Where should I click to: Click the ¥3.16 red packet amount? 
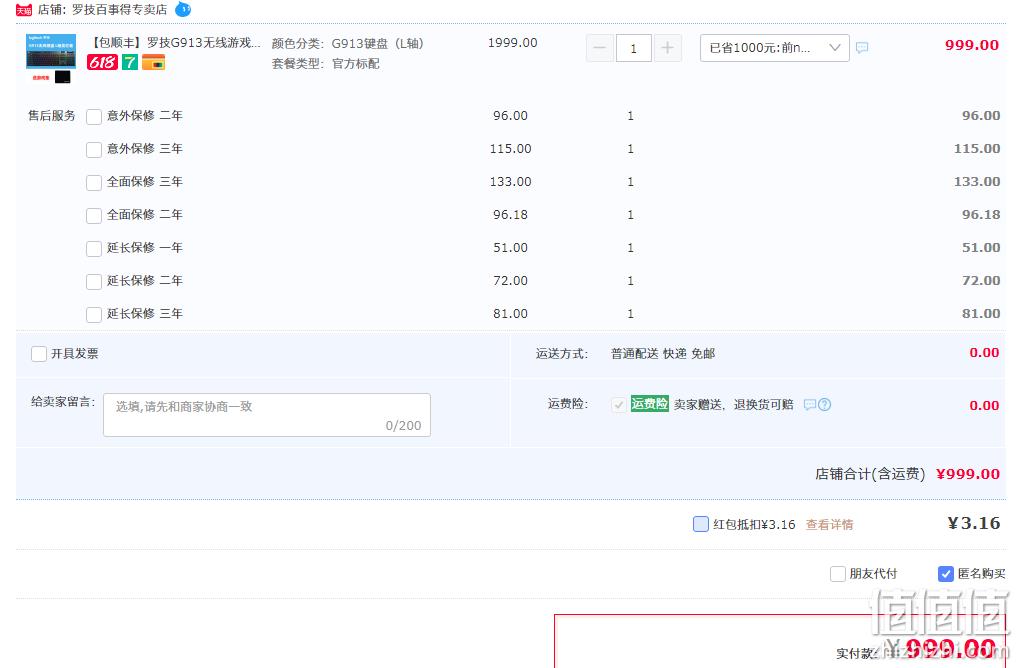tap(973, 523)
